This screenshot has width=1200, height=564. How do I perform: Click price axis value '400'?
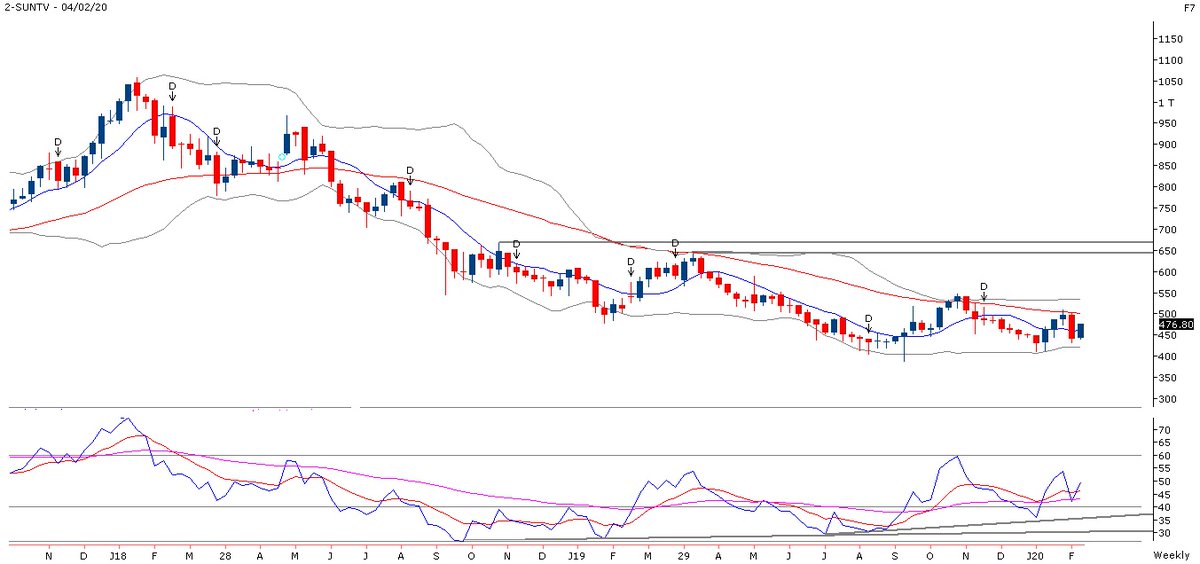[x=1167, y=356]
